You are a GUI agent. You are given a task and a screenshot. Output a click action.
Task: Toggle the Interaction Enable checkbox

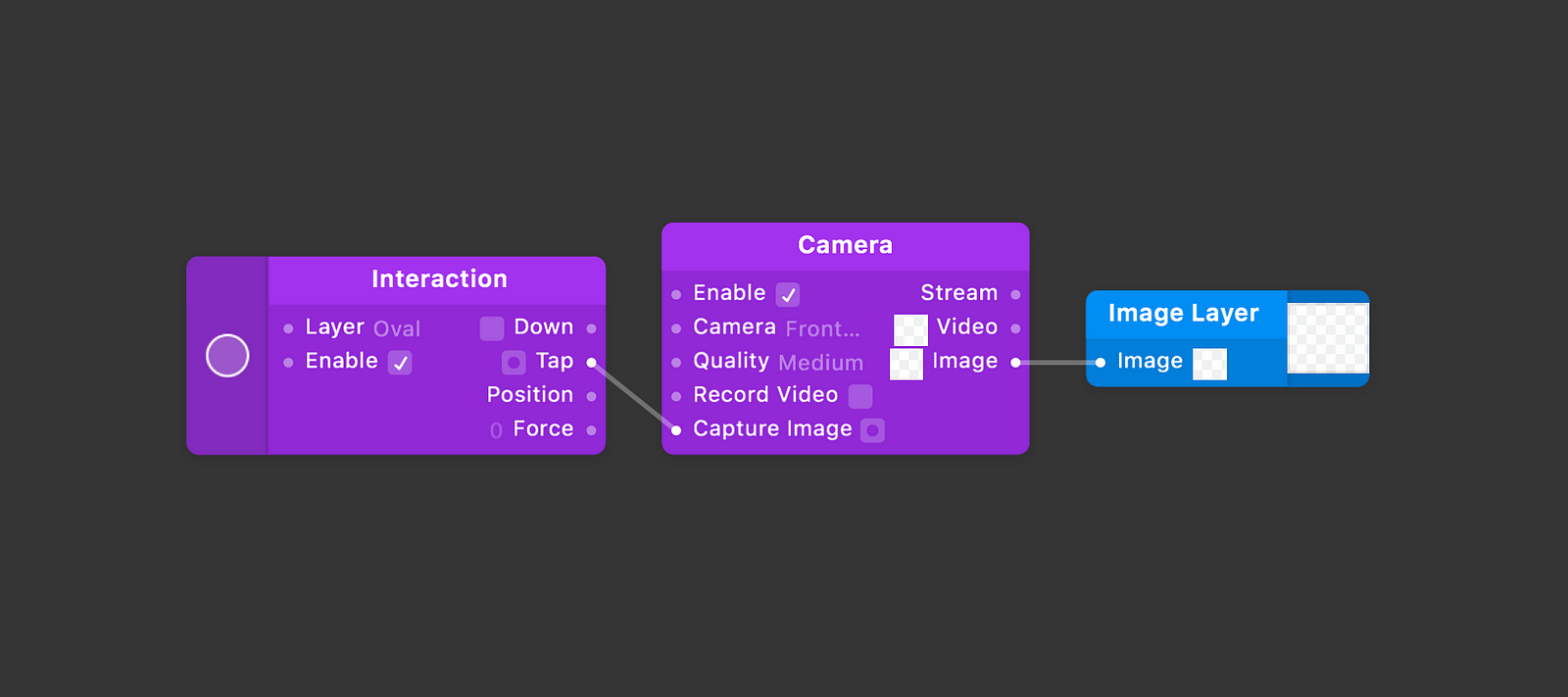click(400, 363)
